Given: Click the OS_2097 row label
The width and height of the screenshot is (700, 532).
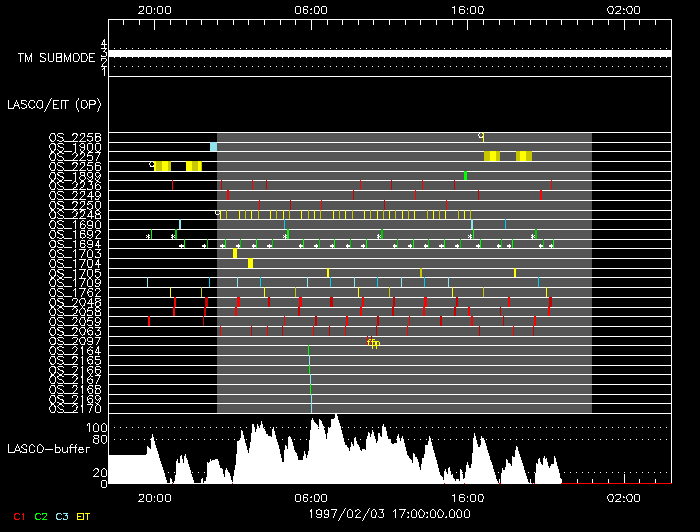Looking at the screenshot, I should [x=75, y=341].
